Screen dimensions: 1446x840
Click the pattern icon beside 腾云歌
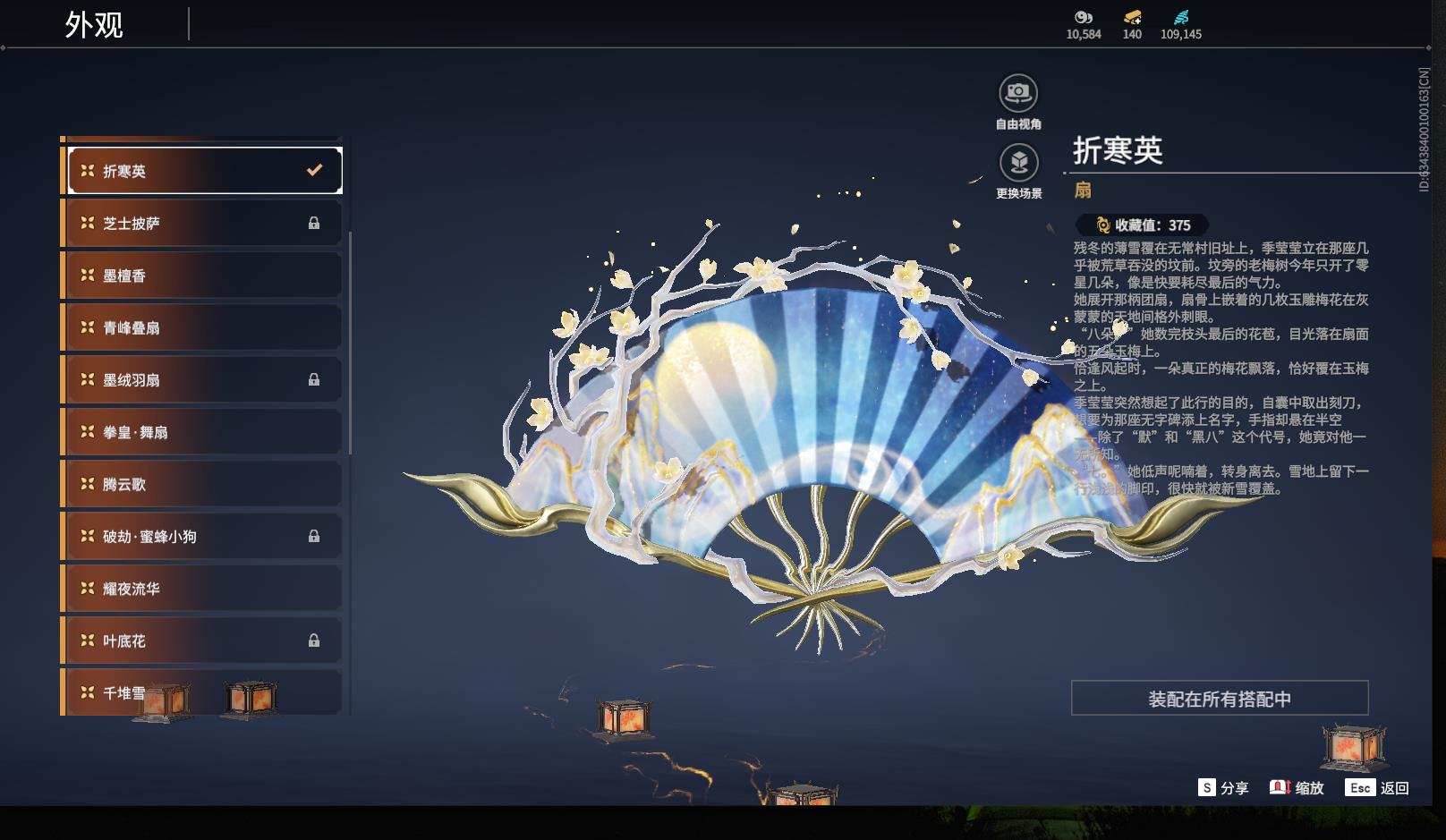click(88, 484)
